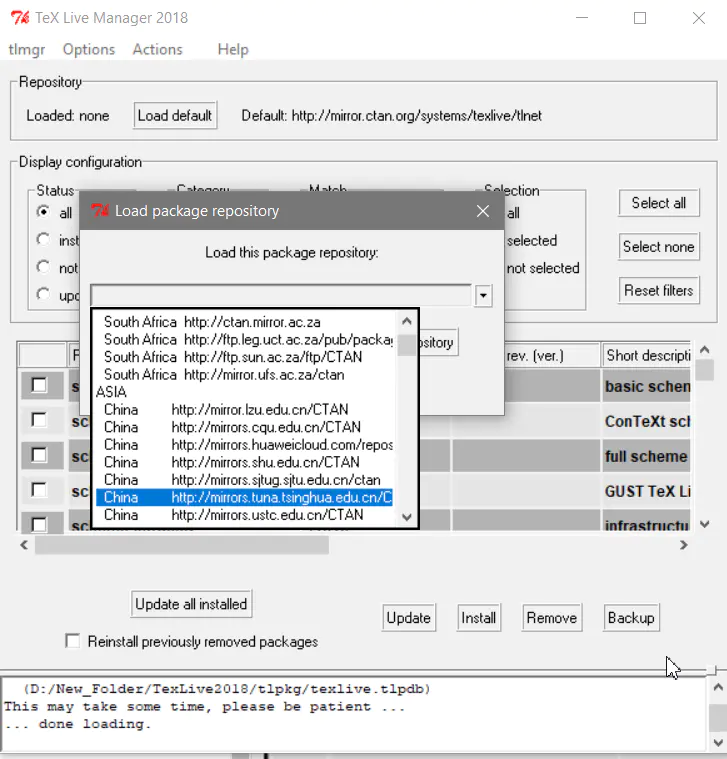
Task: Click the Install button
Action: (x=479, y=618)
